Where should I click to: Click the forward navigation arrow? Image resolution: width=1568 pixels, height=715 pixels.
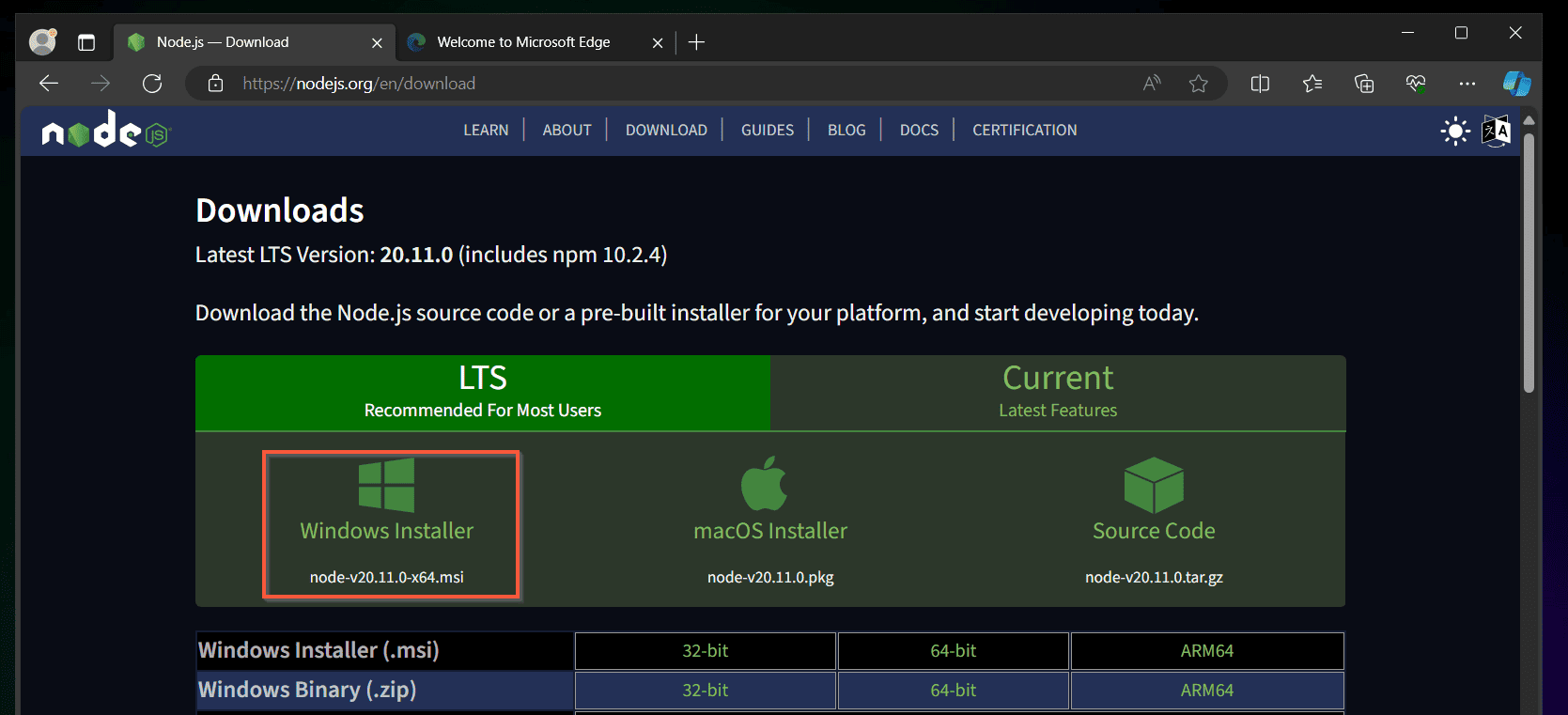pyautogui.click(x=101, y=84)
